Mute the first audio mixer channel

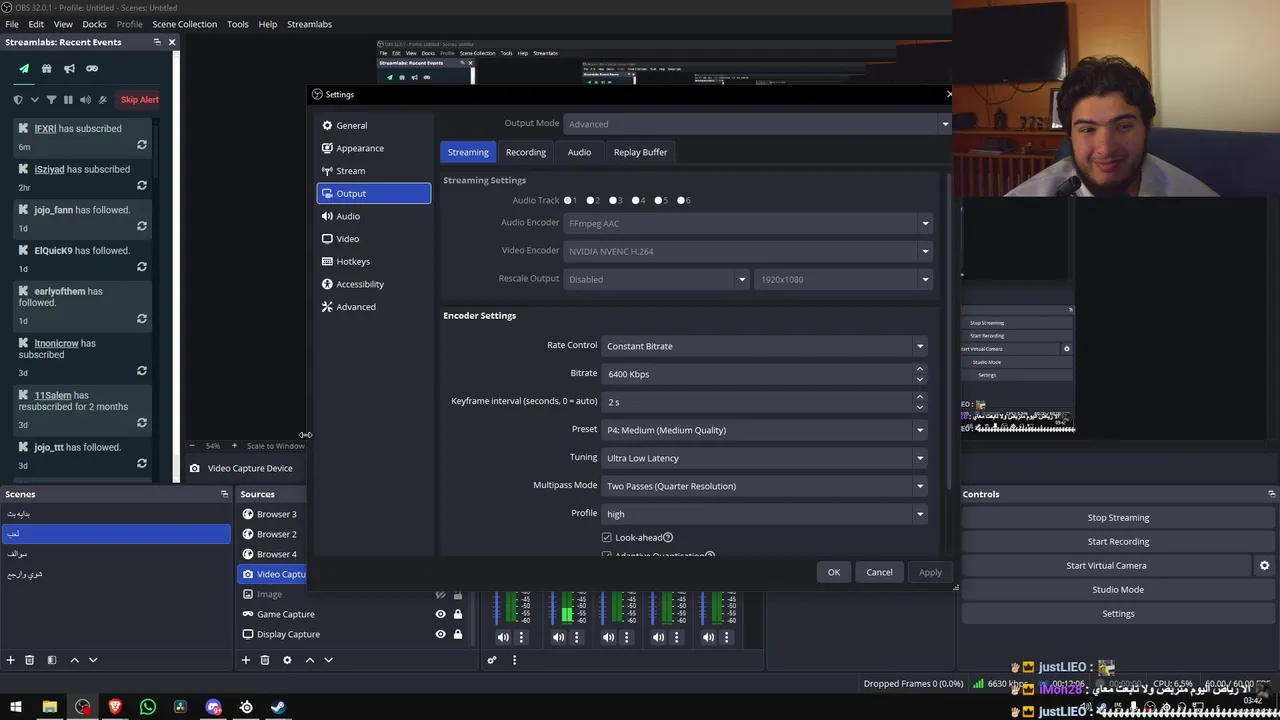(503, 637)
